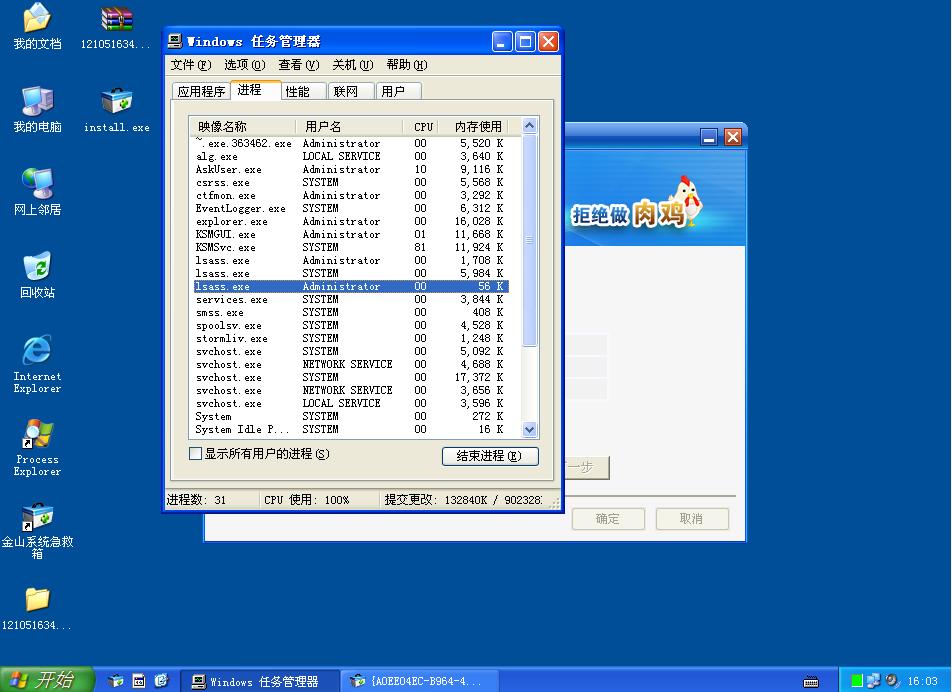The width and height of the screenshot is (952, 692).
Task: Click the 结束进程 button
Action: pyautogui.click(x=490, y=456)
